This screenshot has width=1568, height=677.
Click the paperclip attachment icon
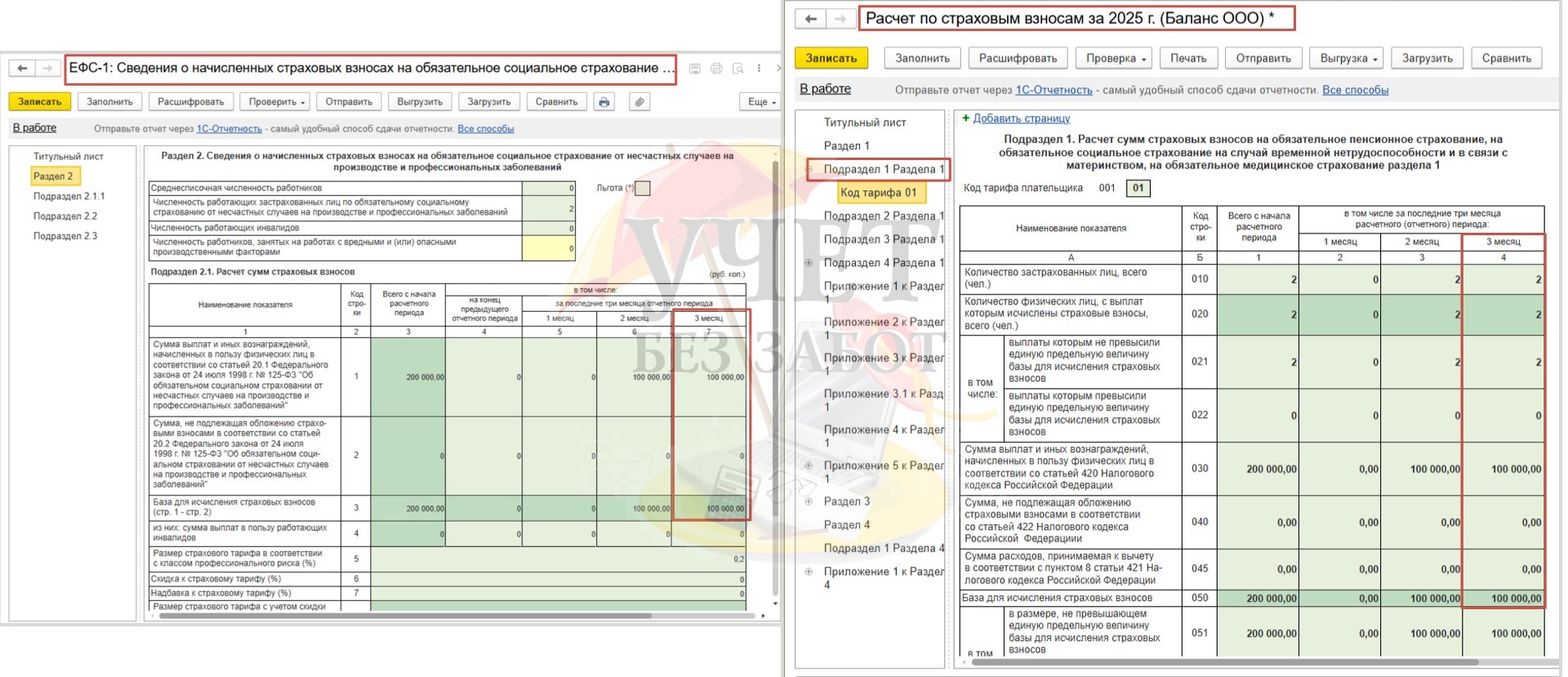[639, 102]
